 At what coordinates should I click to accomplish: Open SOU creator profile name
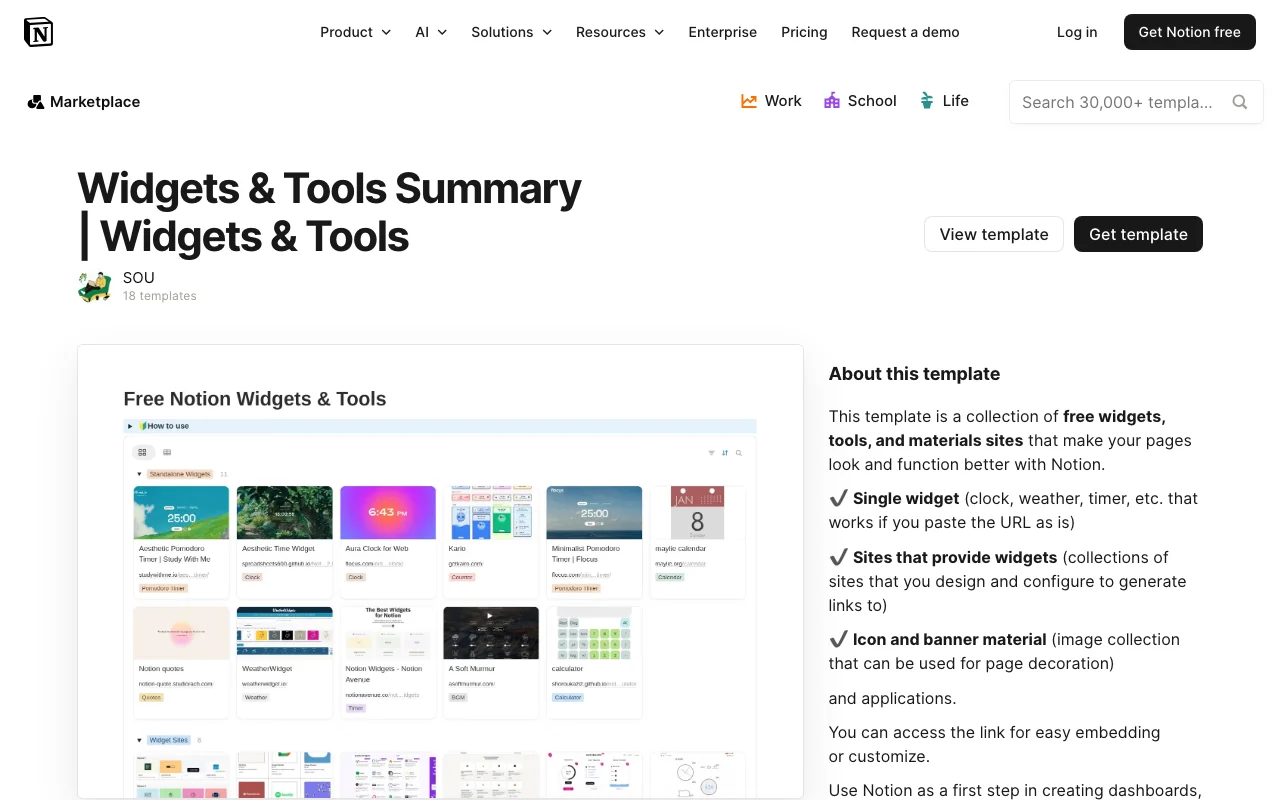pyautogui.click(x=139, y=278)
